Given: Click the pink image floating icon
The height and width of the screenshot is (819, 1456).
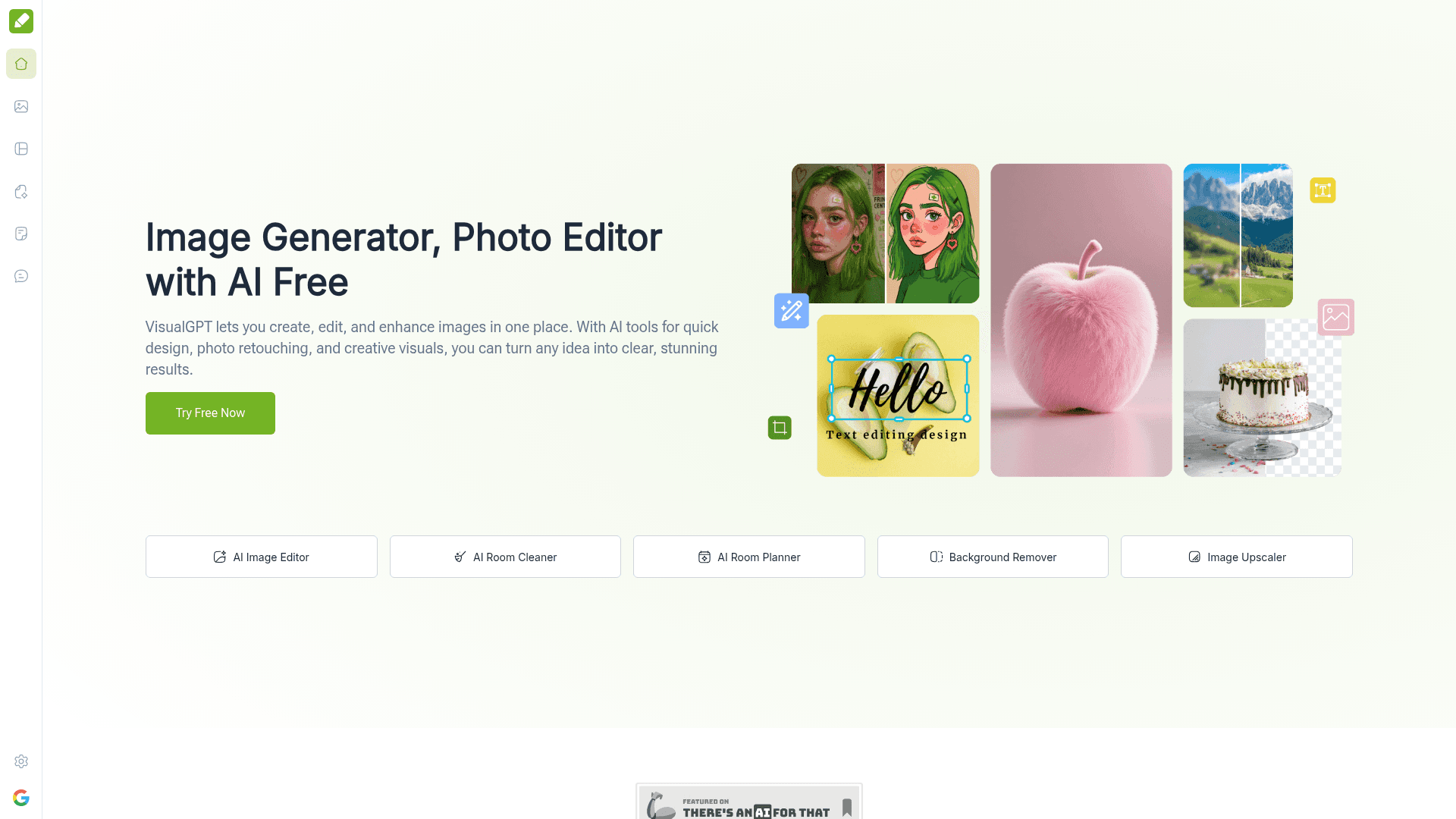Looking at the screenshot, I should [x=1335, y=317].
